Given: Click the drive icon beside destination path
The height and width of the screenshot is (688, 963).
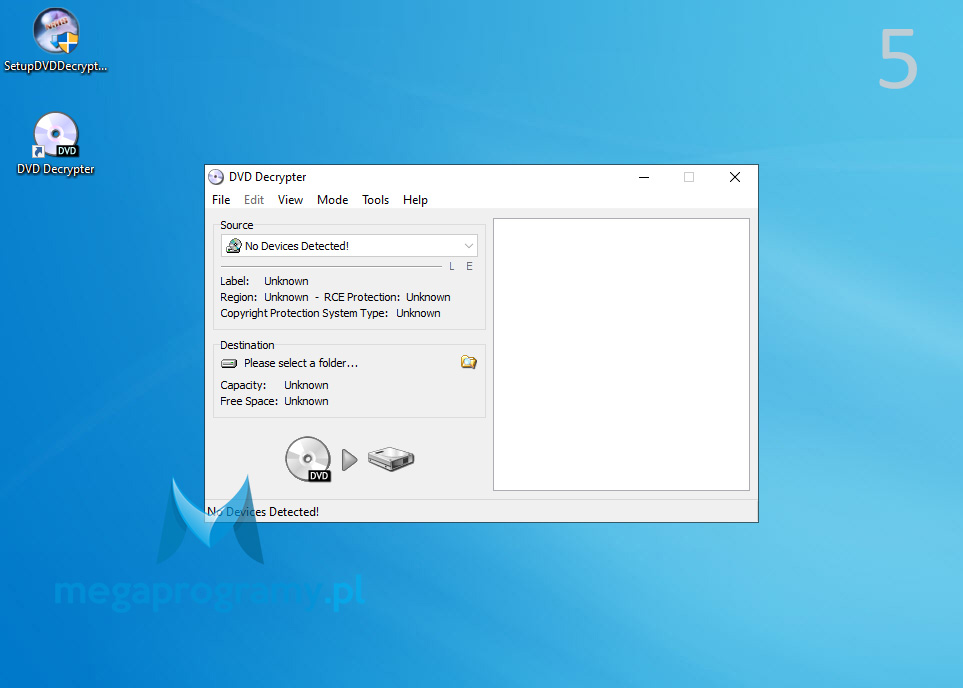Looking at the screenshot, I should [229, 364].
